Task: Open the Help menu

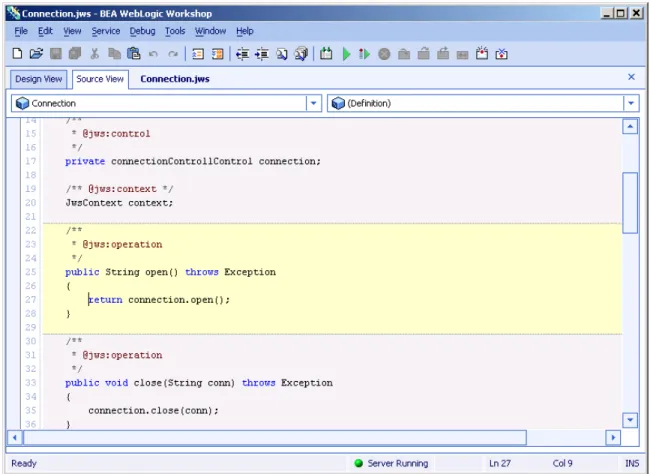Action: [x=245, y=31]
